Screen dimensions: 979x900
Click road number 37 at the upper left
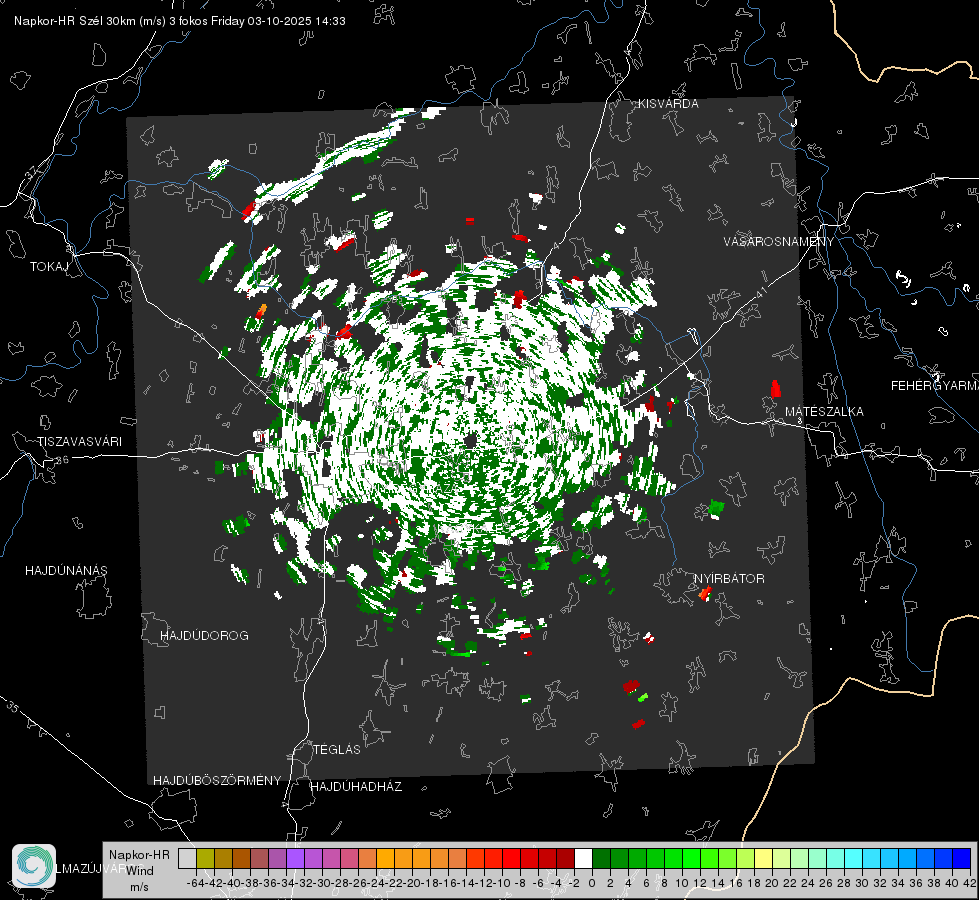click(31, 171)
